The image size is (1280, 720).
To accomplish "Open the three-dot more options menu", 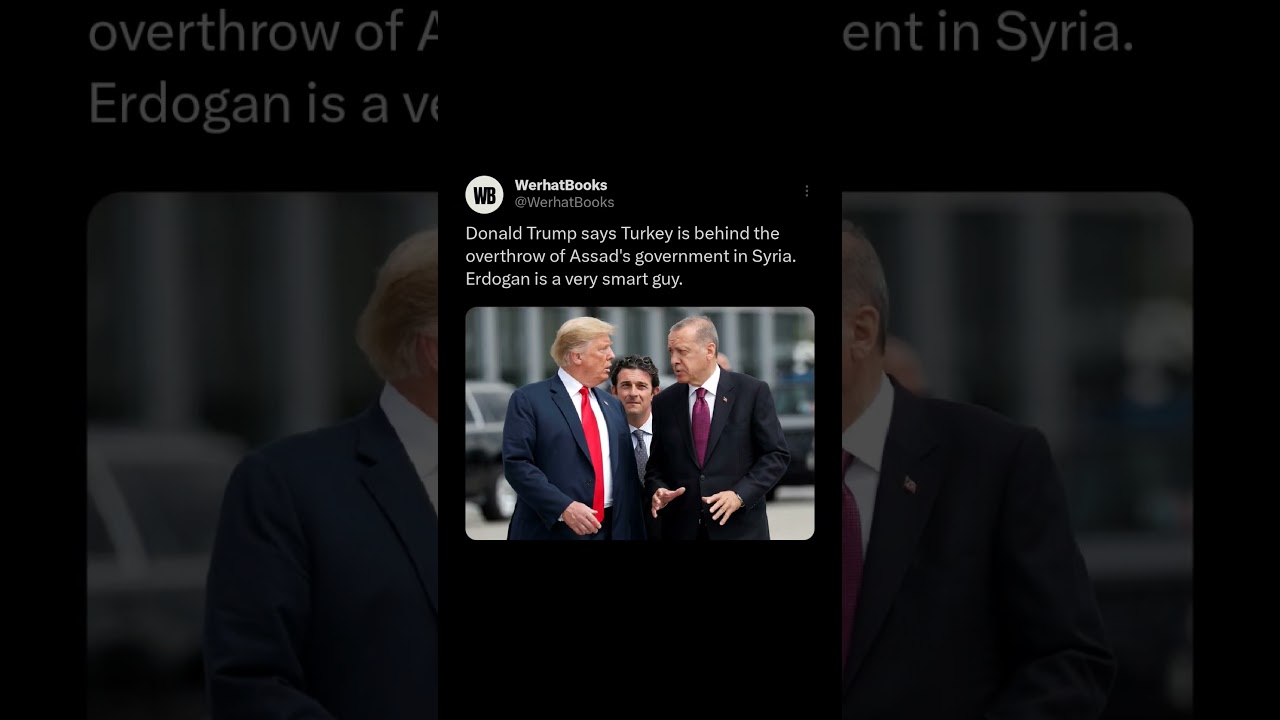I will coord(807,191).
